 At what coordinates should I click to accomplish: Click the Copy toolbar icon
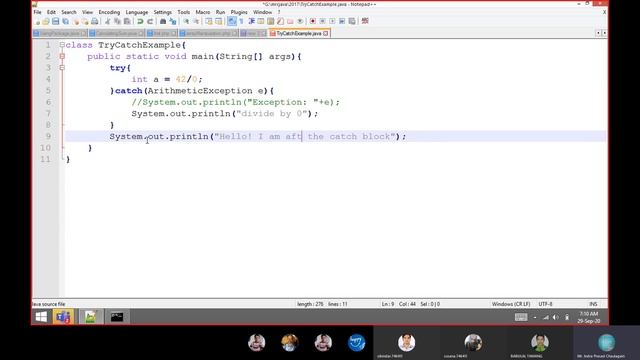(117, 21)
